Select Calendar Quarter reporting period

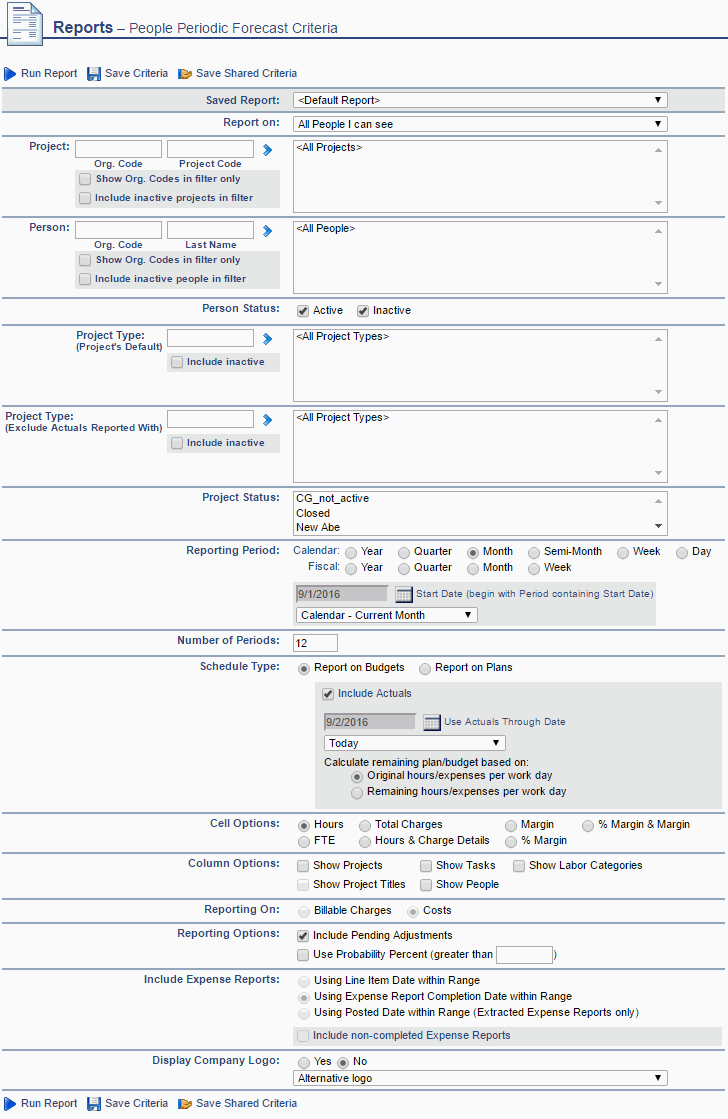point(404,552)
